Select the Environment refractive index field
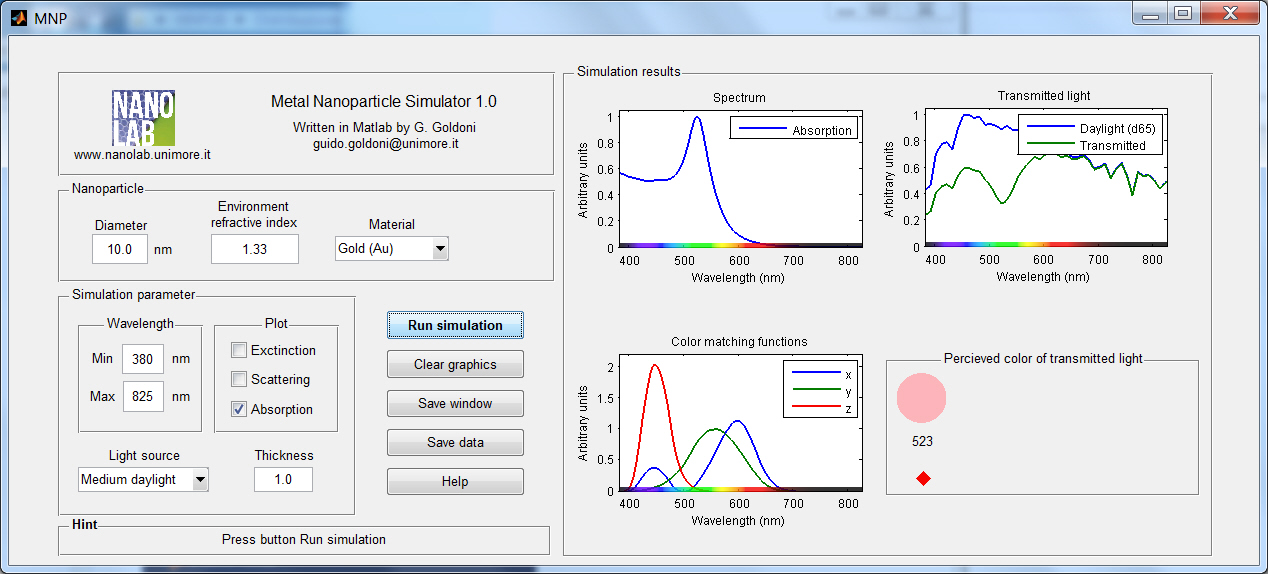This screenshot has width=1268, height=574. tap(254, 249)
